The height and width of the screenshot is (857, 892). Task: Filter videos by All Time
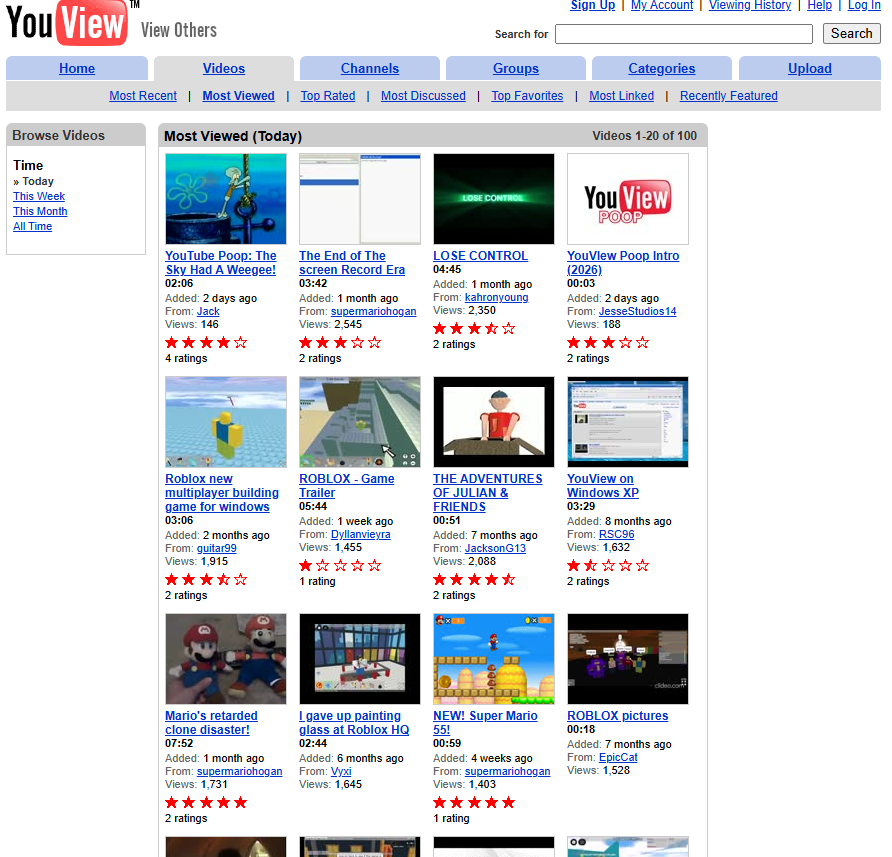(32, 226)
